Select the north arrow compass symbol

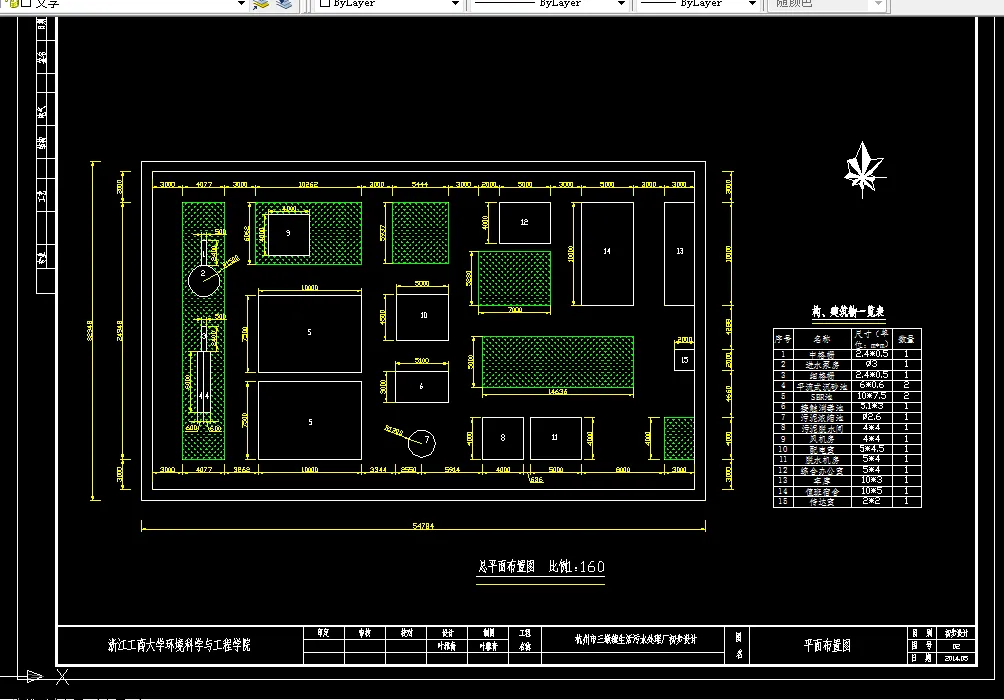point(864,170)
